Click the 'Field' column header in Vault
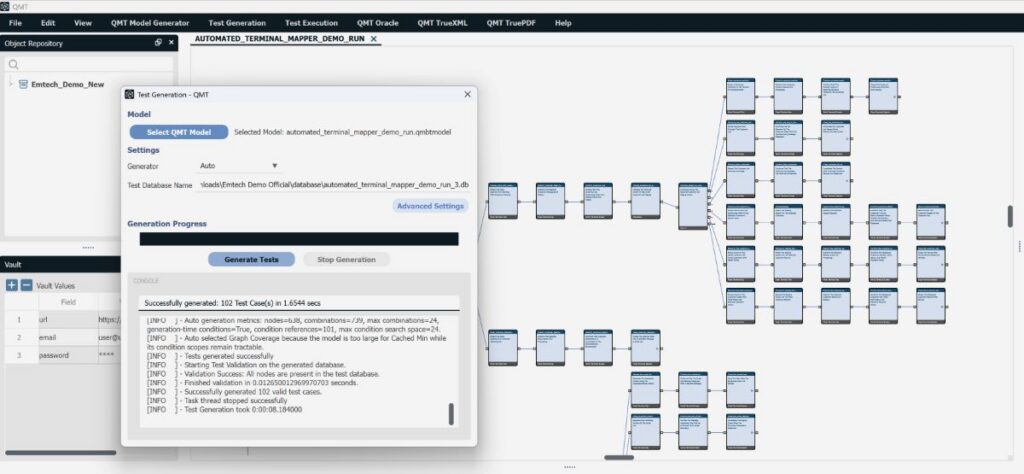This screenshot has width=1024, height=474. pyautogui.click(x=68, y=302)
